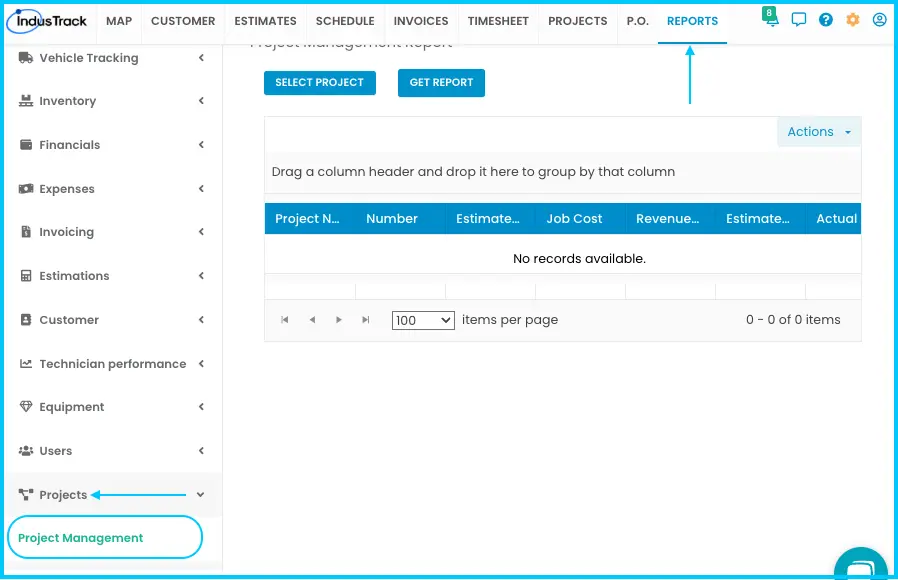Image resolution: width=898 pixels, height=580 pixels.
Task: Click the Equipment diamond icon
Action: click(26, 407)
